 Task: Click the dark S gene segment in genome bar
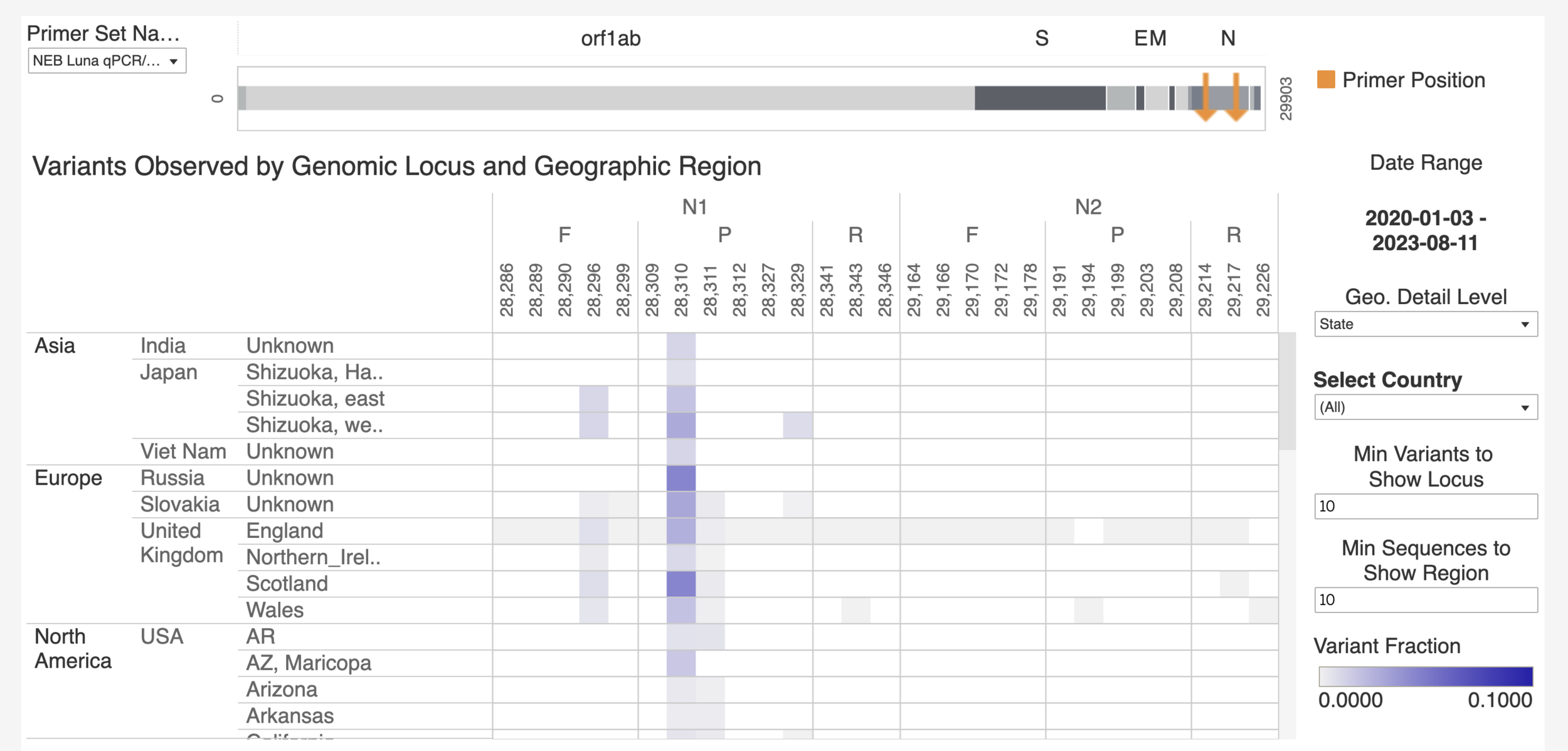[x=1039, y=98]
